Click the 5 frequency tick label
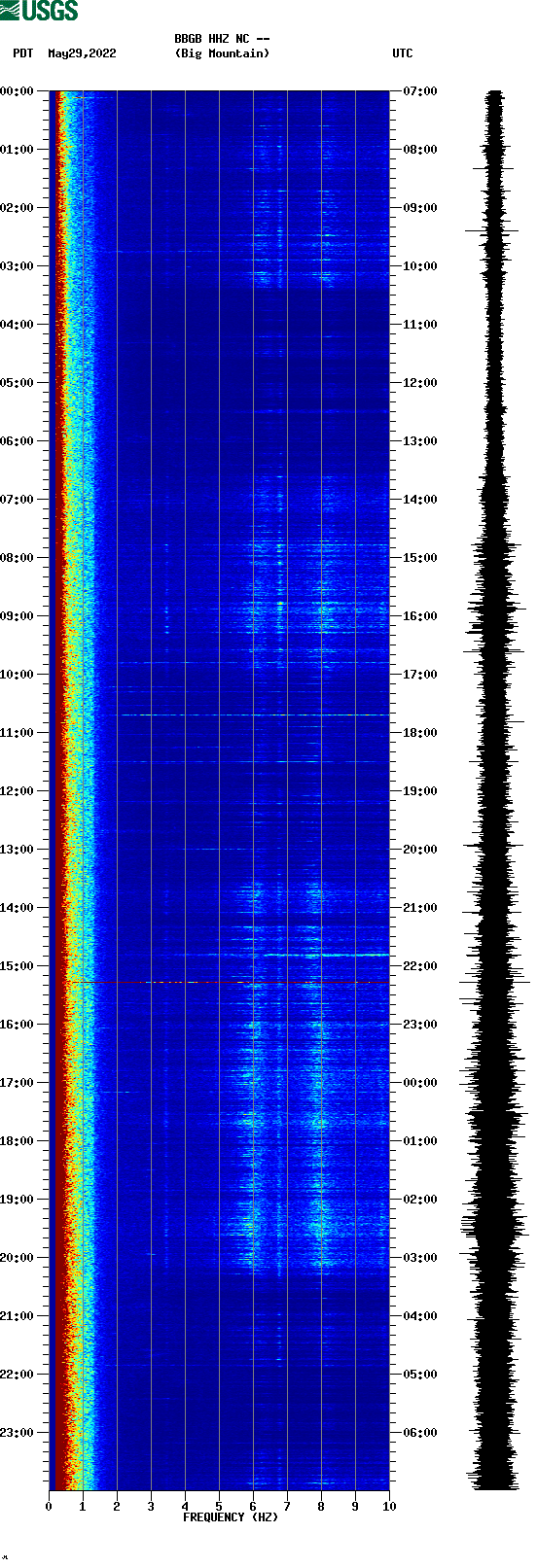The height and width of the screenshot is (1568, 537). pyautogui.click(x=219, y=1507)
